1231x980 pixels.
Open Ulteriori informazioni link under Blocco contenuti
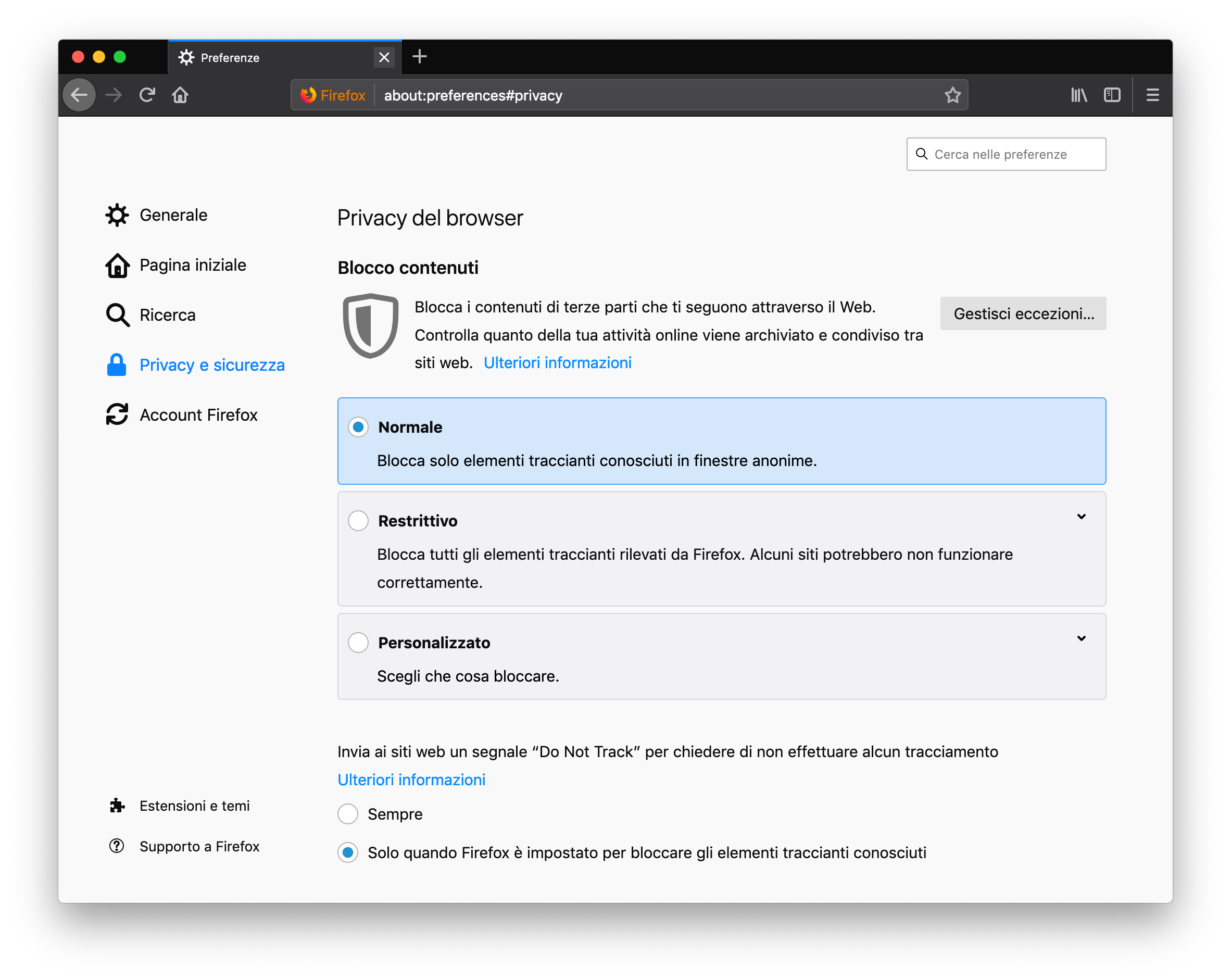point(557,362)
